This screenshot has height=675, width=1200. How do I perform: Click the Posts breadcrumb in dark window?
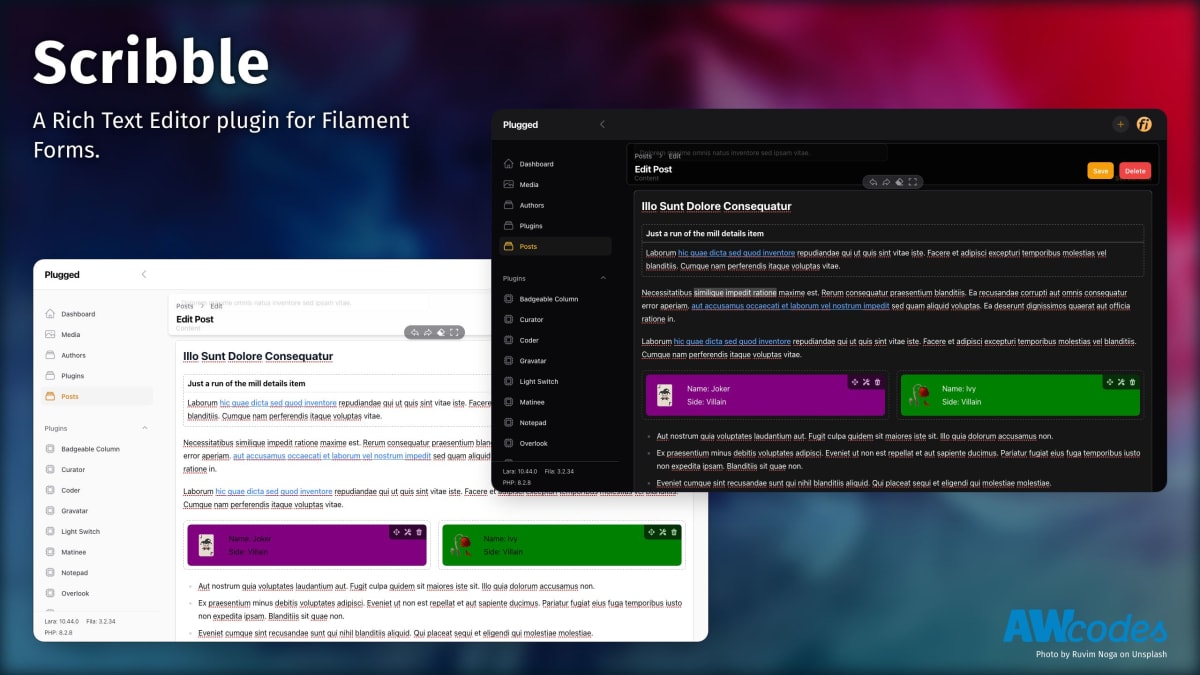[x=643, y=156]
